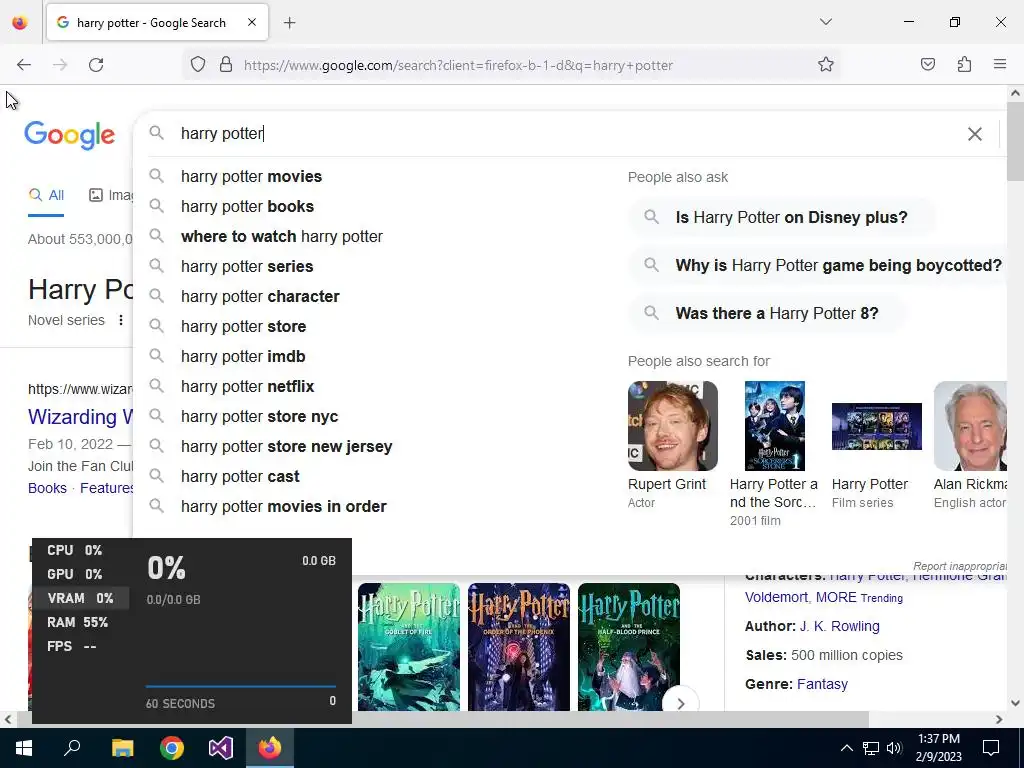Open the Order of the Phoenix book cover
This screenshot has width=1024, height=768.
point(519,647)
